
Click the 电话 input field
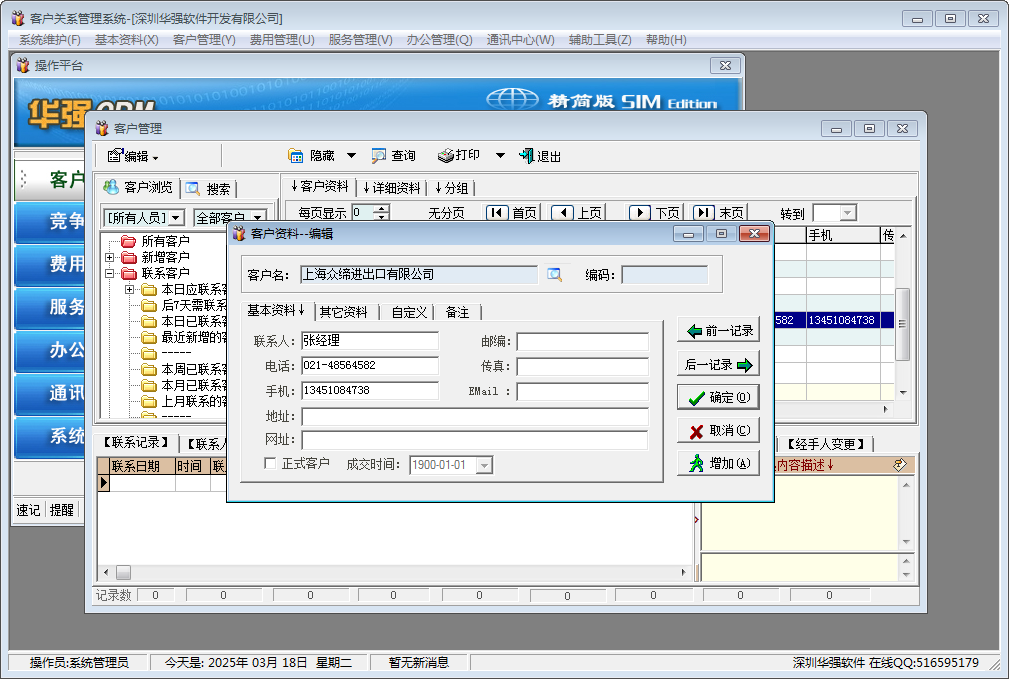point(370,366)
